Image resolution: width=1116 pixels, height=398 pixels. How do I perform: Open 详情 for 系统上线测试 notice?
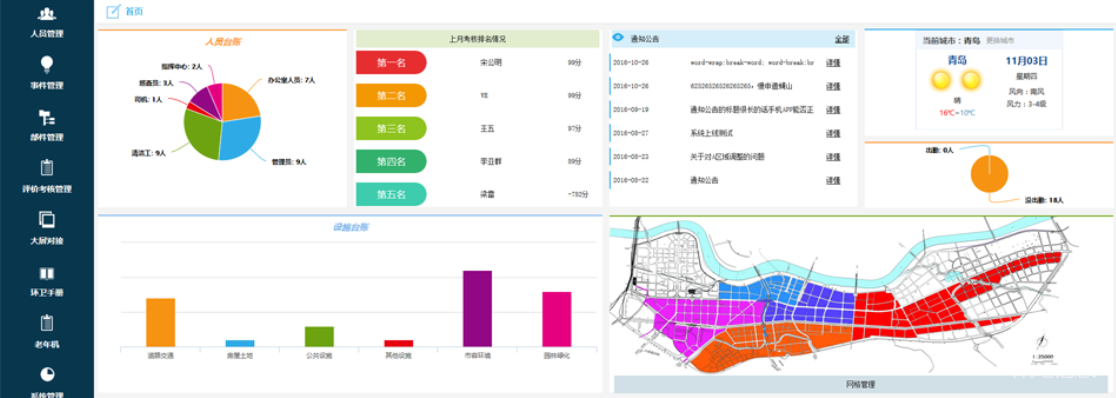833,133
